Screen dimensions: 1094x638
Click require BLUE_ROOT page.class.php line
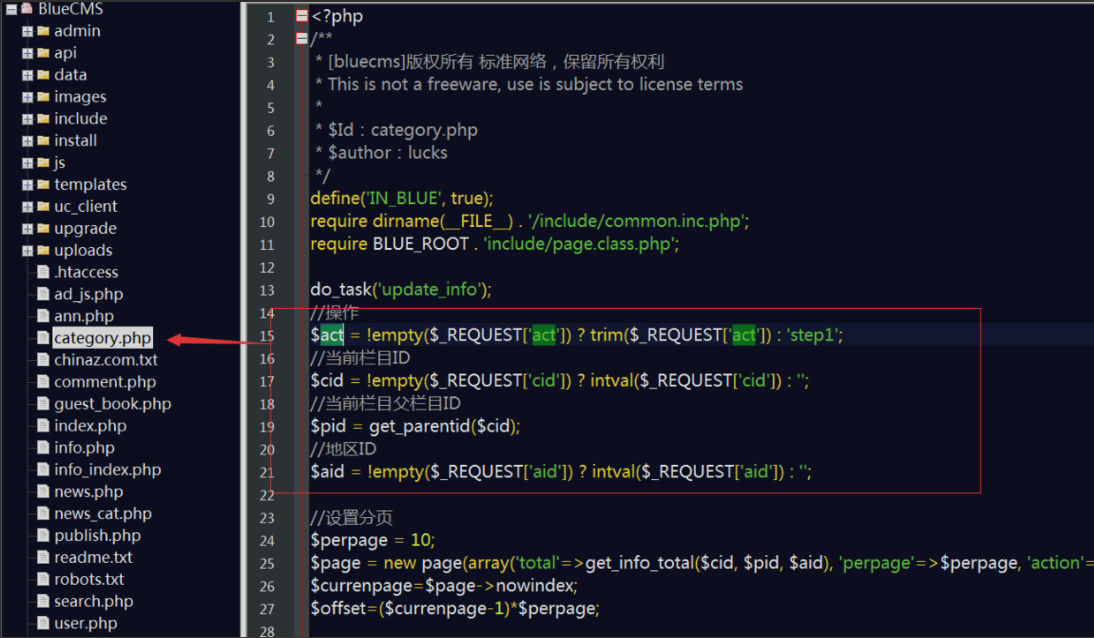click(x=495, y=244)
